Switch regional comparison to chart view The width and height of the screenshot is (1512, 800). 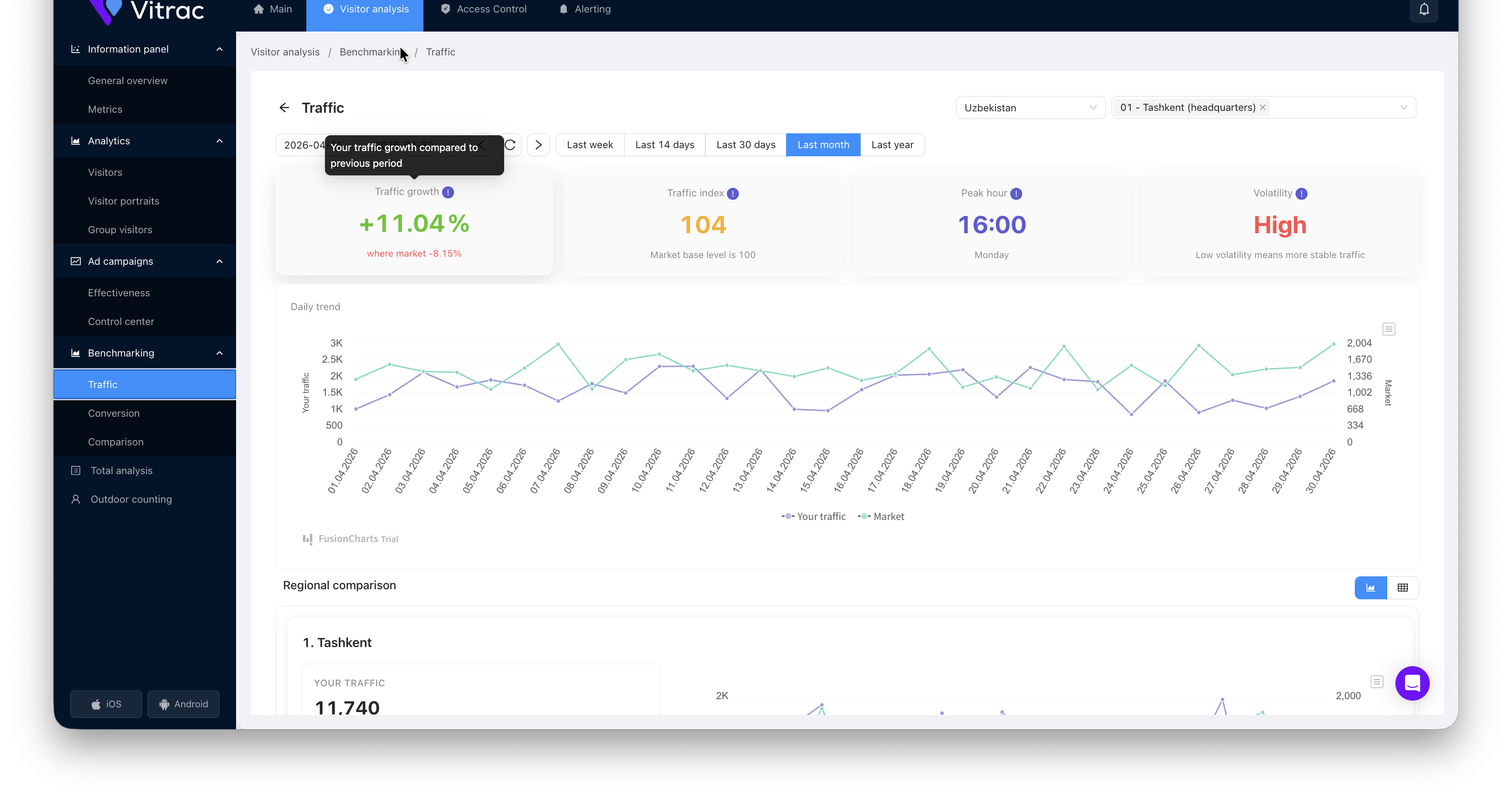pos(1371,587)
